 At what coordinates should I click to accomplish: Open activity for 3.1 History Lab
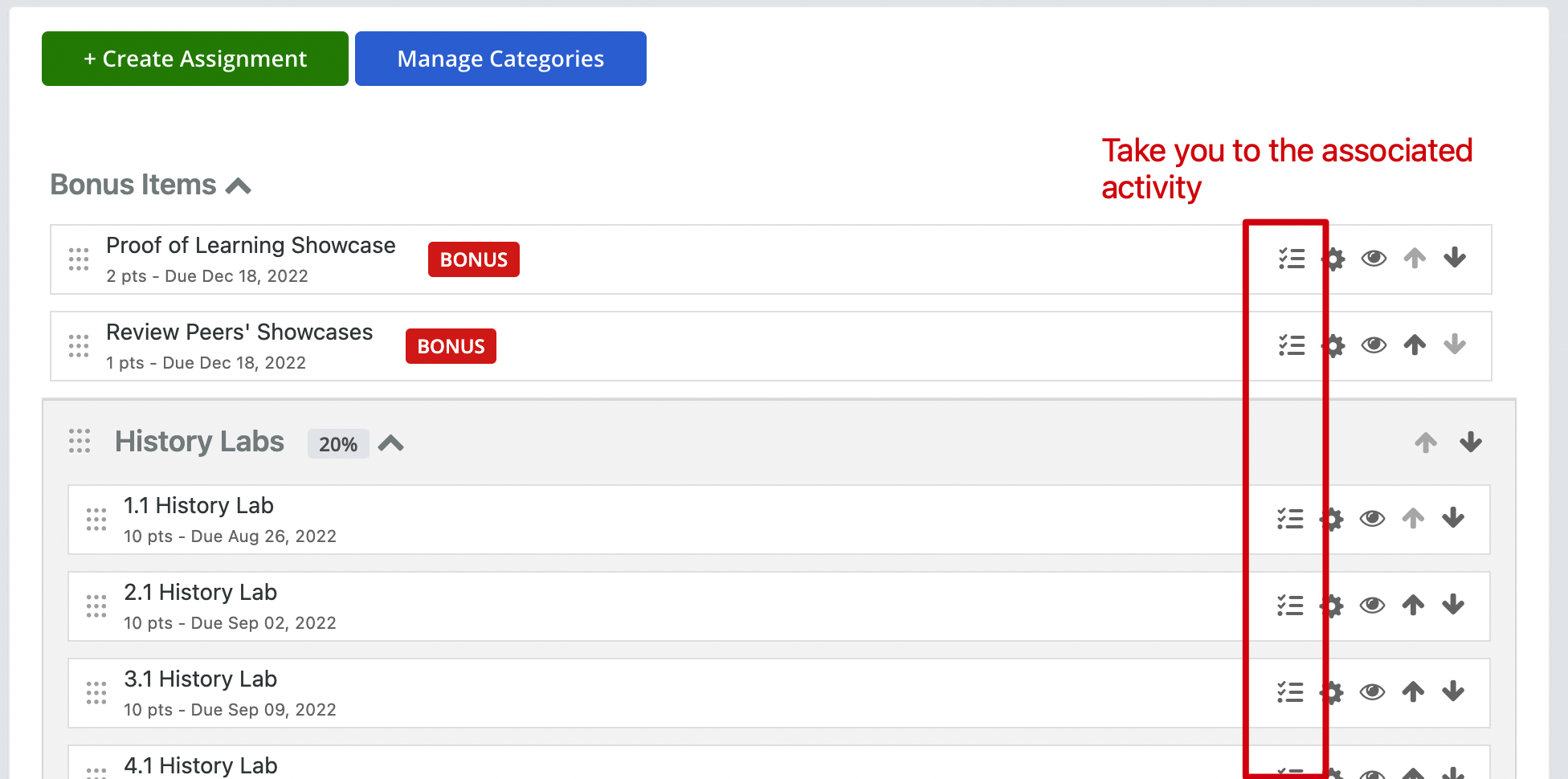coord(1290,692)
